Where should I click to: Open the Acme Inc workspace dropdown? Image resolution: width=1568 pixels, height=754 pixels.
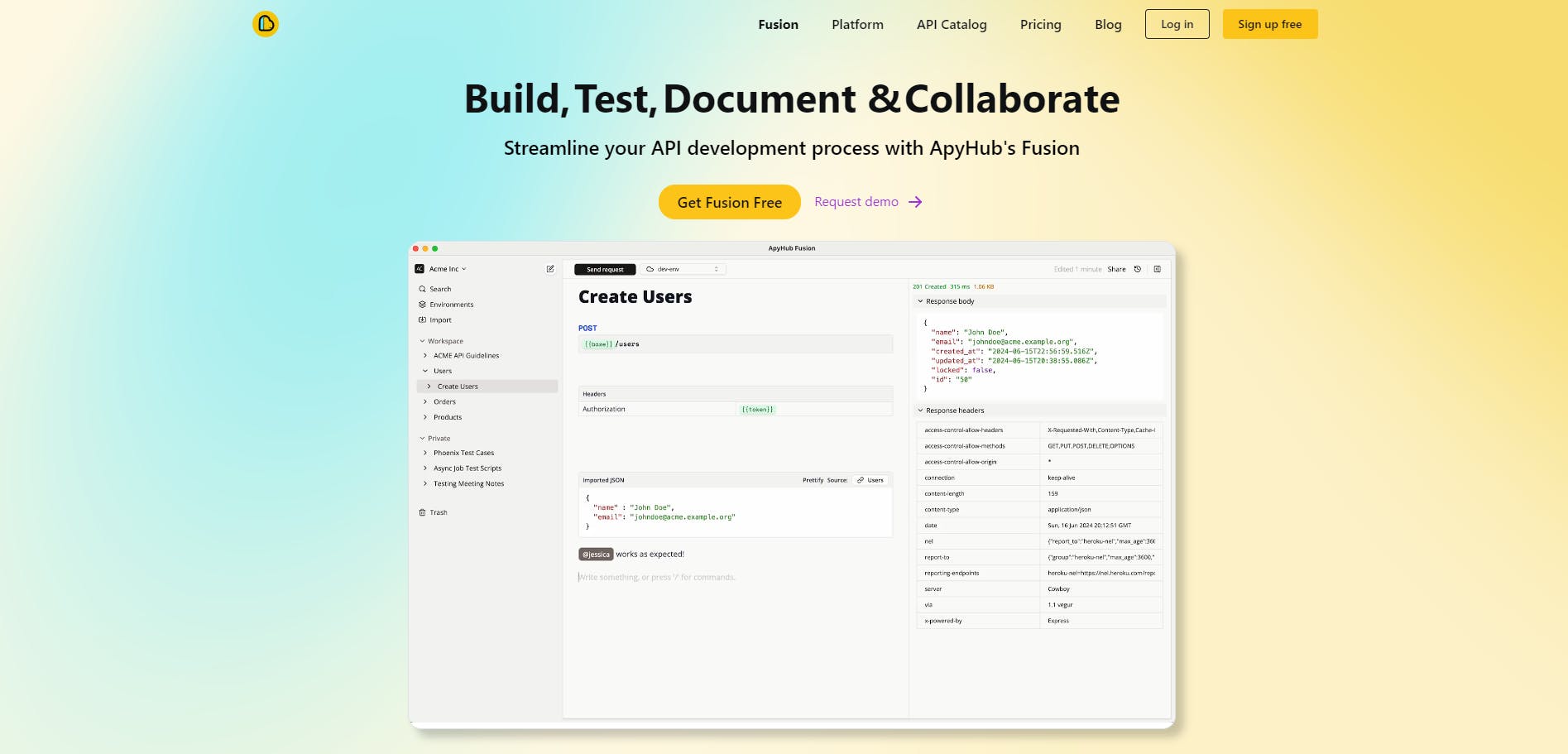pos(448,269)
